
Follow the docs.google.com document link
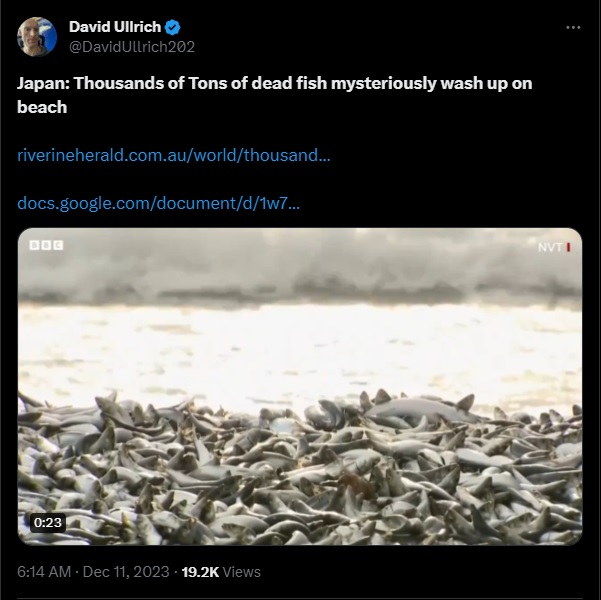(x=158, y=203)
